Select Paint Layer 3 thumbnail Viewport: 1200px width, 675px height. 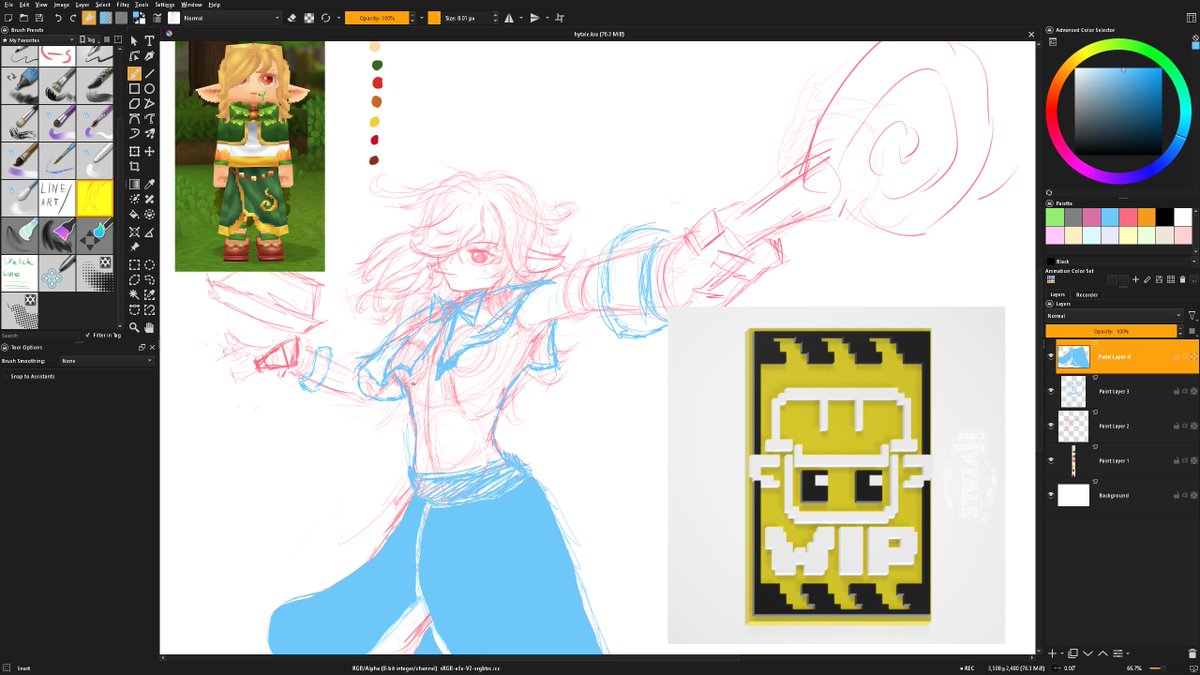coord(1073,391)
